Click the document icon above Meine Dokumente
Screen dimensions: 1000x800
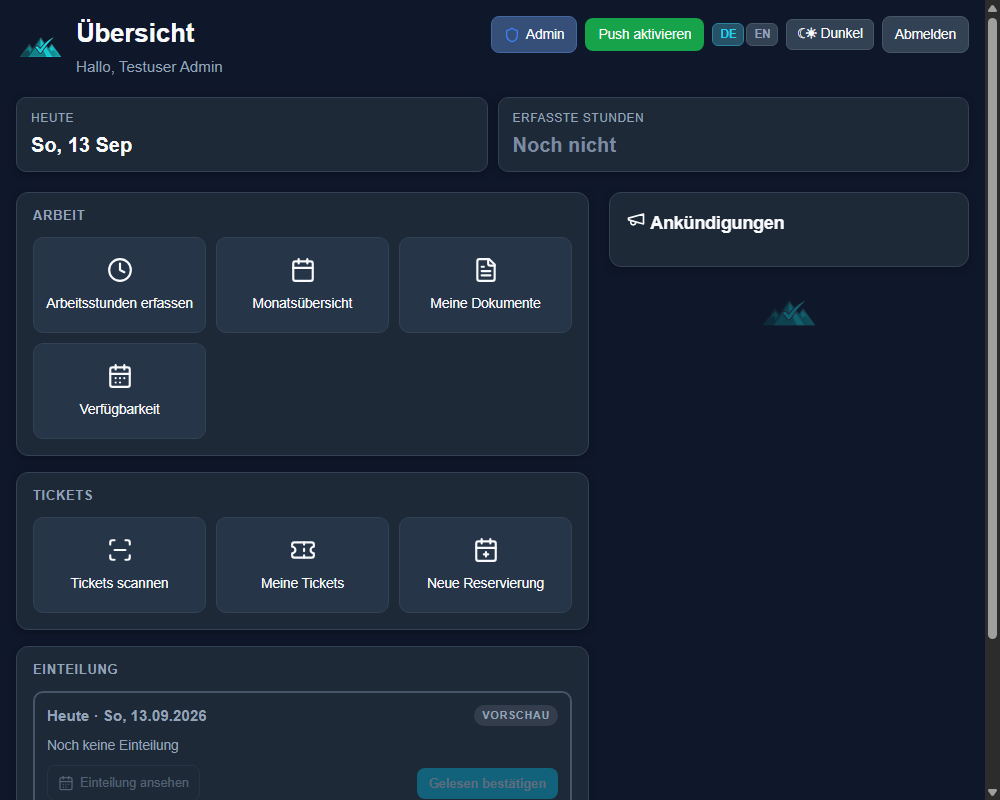pyautogui.click(x=485, y=270)
